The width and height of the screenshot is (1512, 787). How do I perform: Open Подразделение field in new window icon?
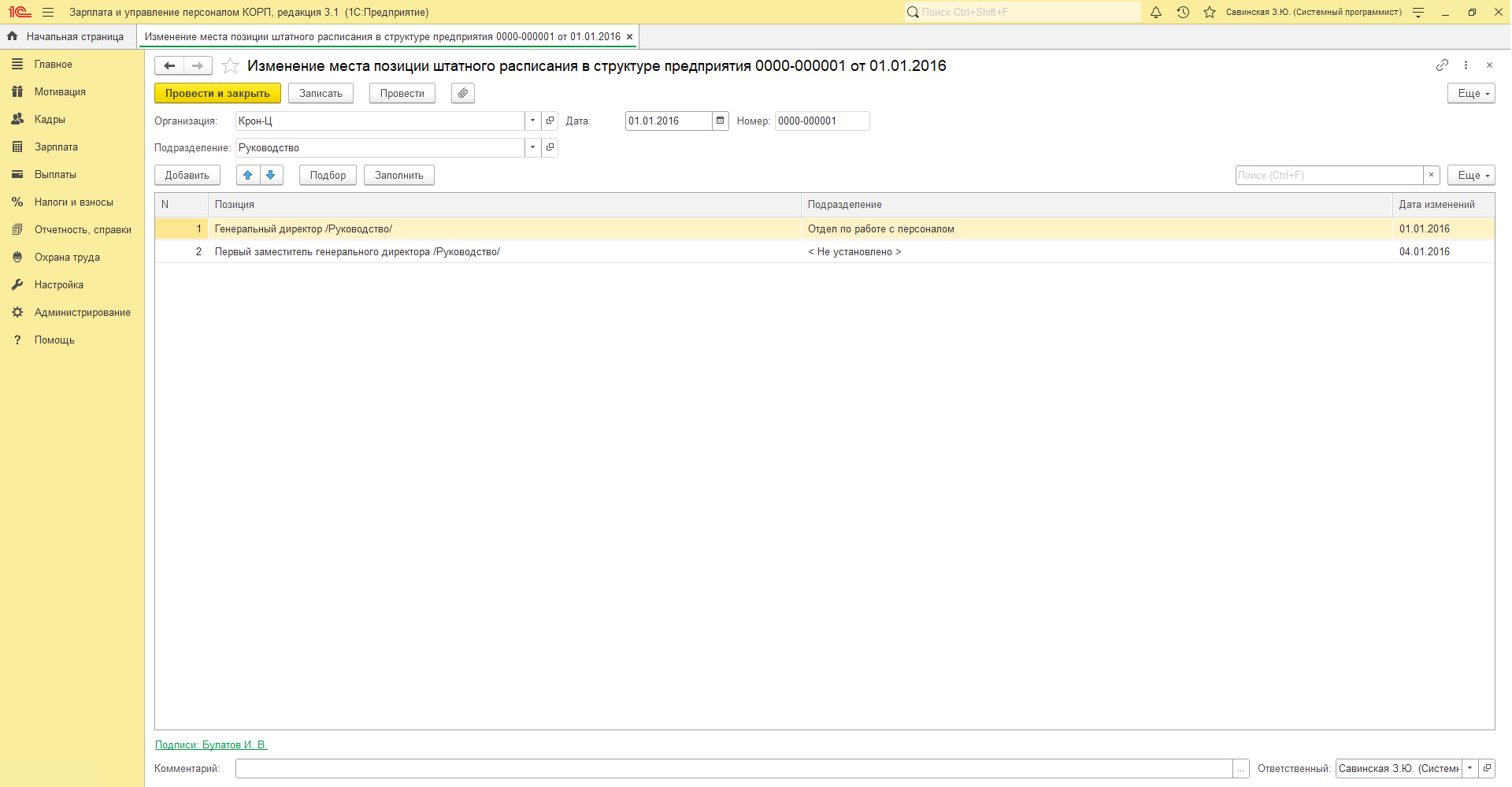pyautogui.click(x=550, y=147)
